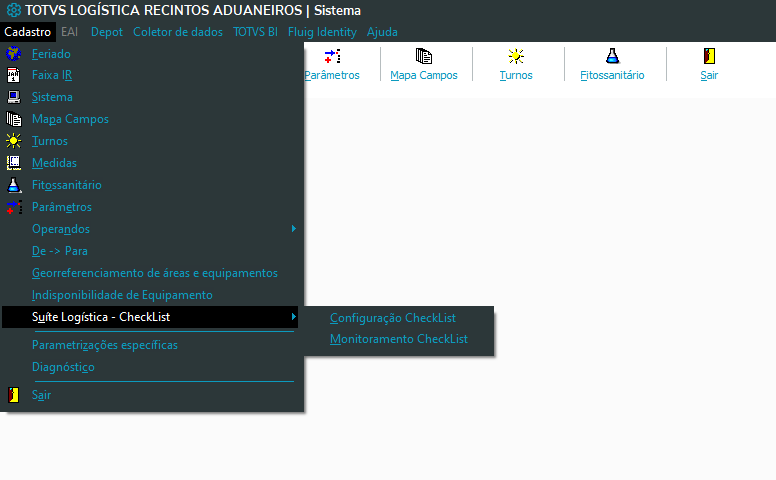
Task: Click the Mapa Campos toolbar icon
Action: 424,56
